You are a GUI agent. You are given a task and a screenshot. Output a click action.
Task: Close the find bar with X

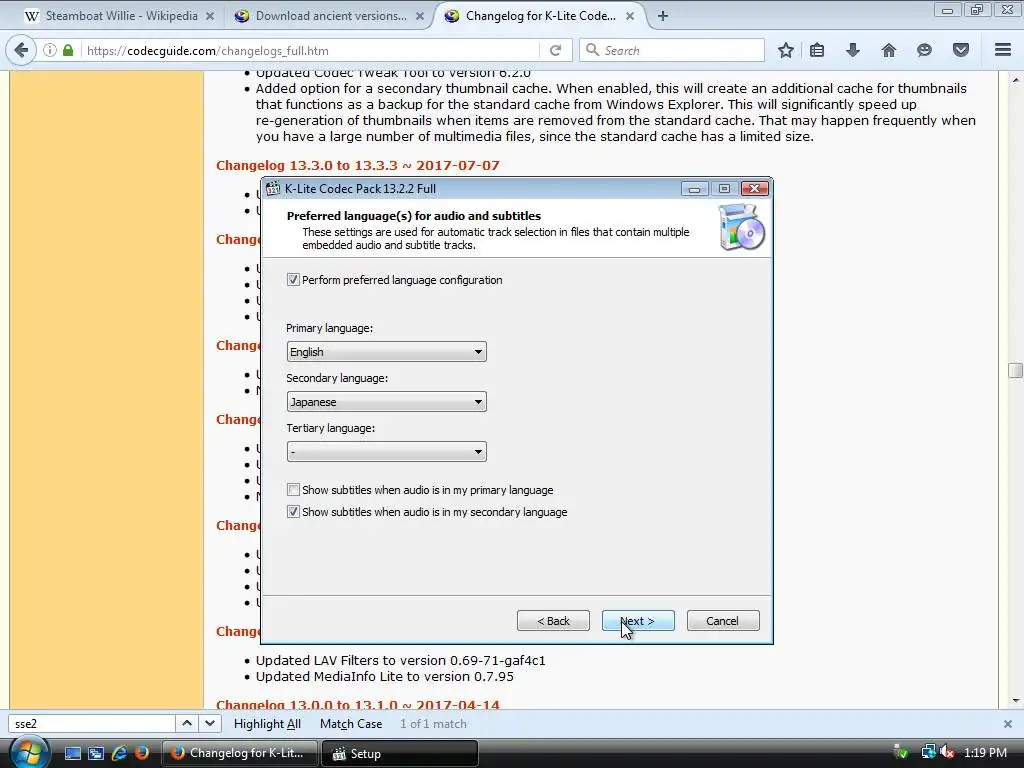[1008, 724]
